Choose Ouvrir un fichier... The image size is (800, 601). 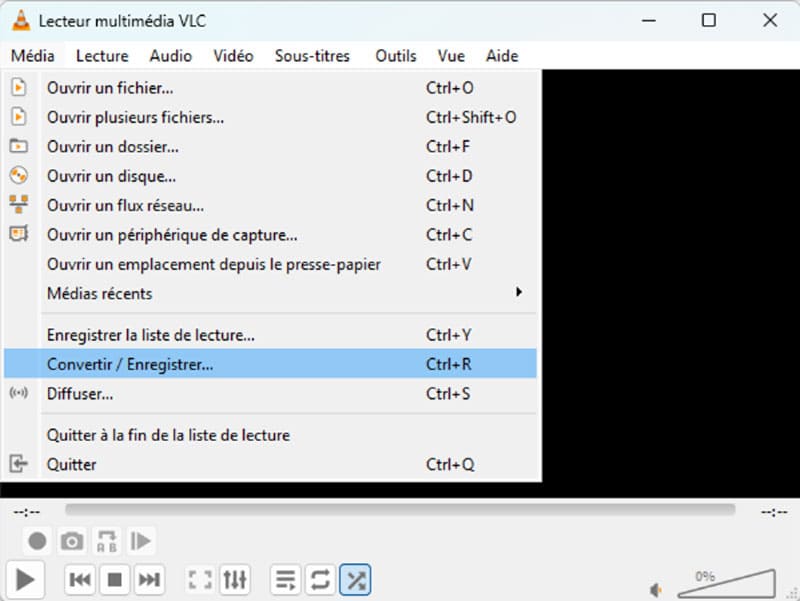270,88
